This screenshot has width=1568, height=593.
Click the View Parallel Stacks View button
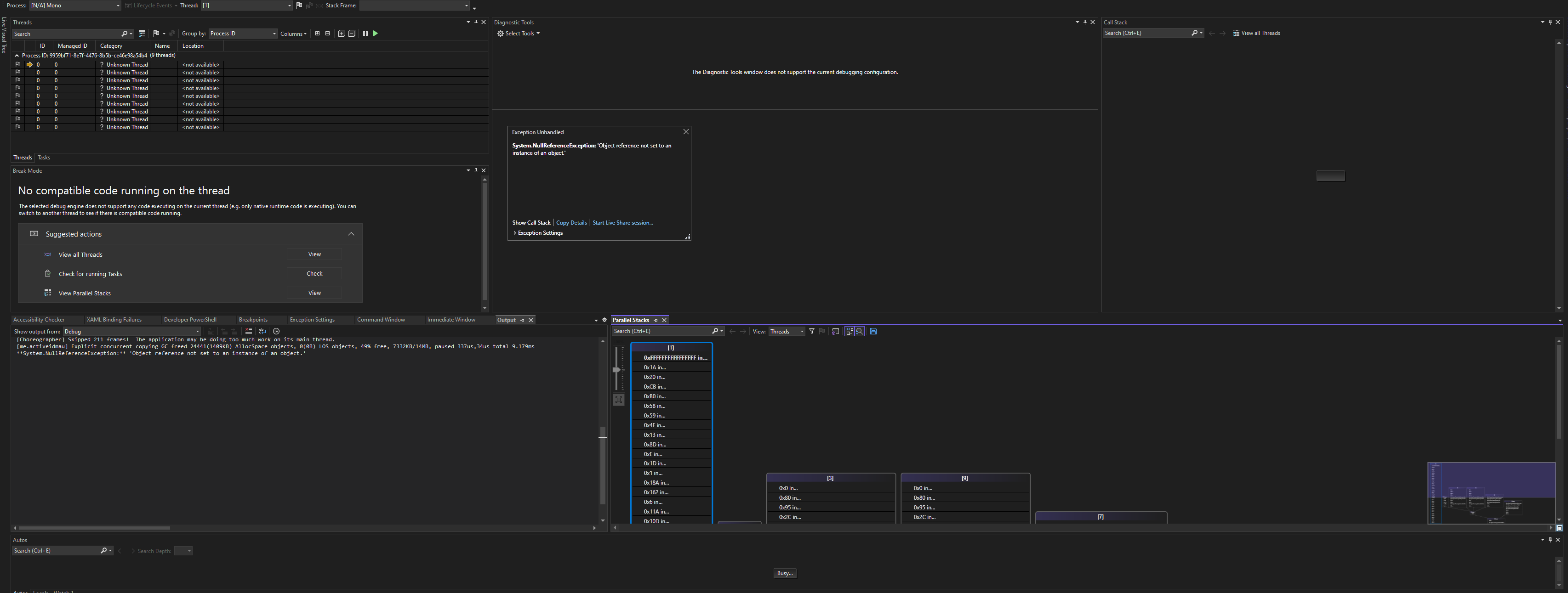coord(314,293)
